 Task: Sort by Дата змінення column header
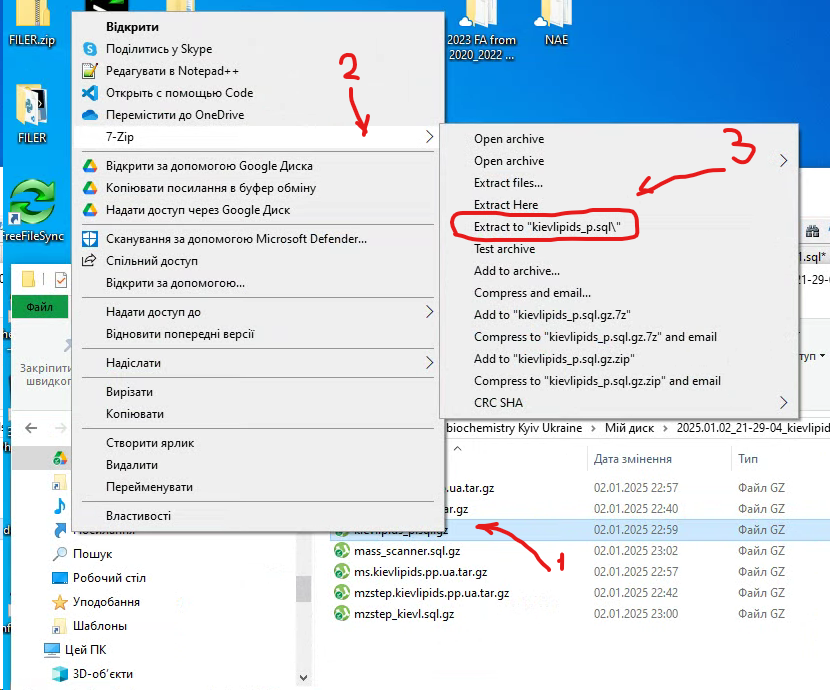[632, 459]
